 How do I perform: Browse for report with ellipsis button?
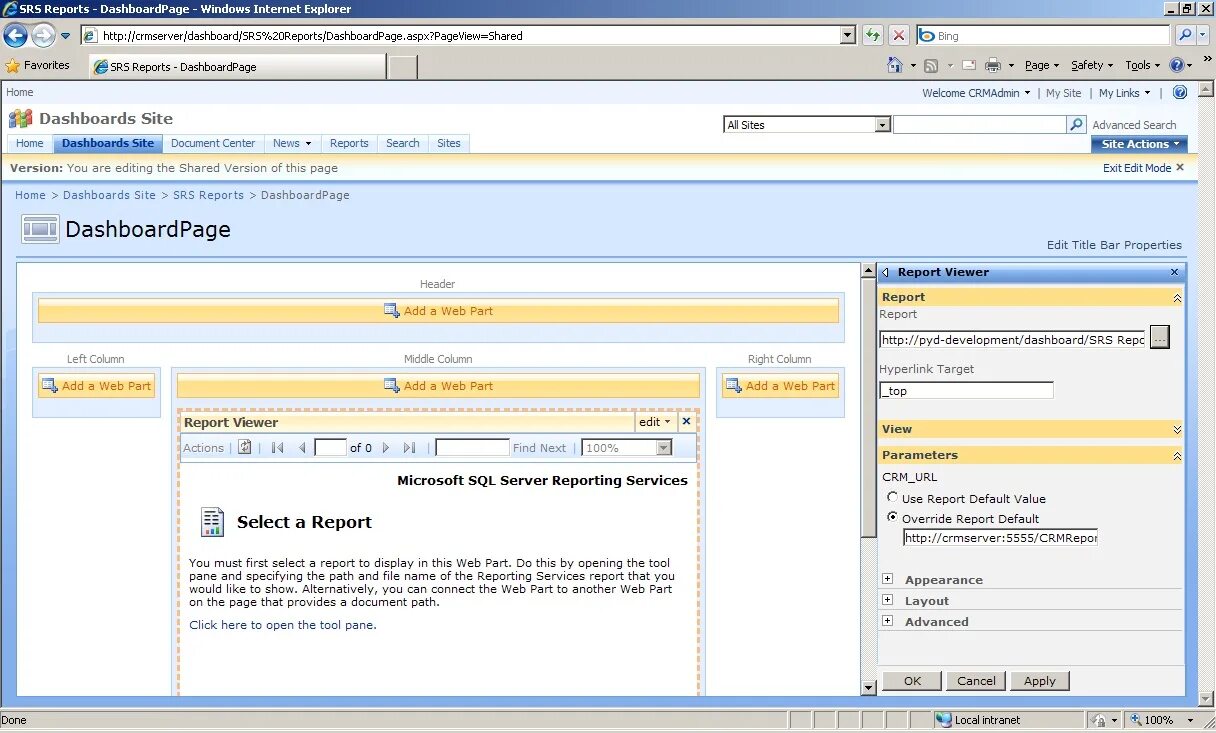click(x=1159, y=337)
